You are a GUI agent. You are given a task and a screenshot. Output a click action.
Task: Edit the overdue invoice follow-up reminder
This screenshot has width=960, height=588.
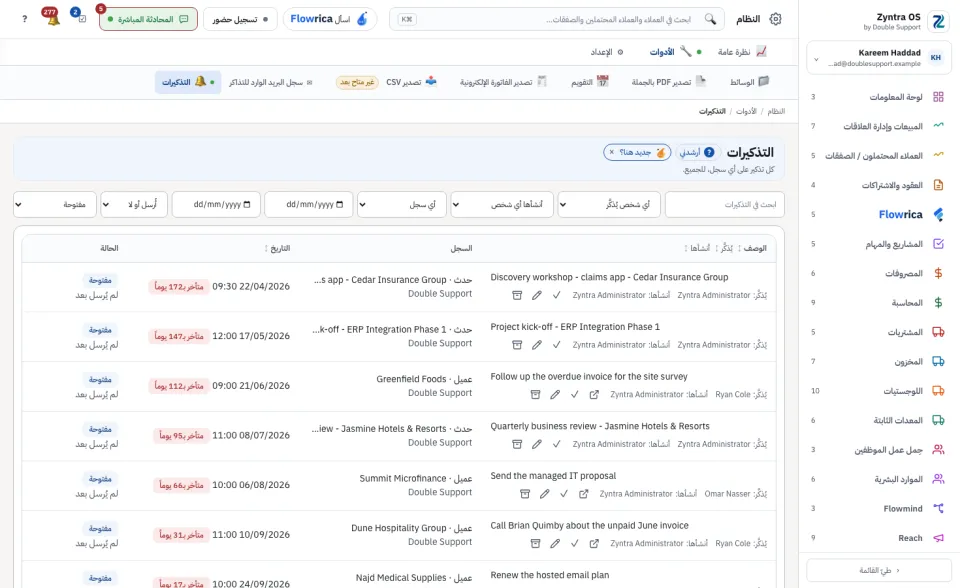(555, 394)
